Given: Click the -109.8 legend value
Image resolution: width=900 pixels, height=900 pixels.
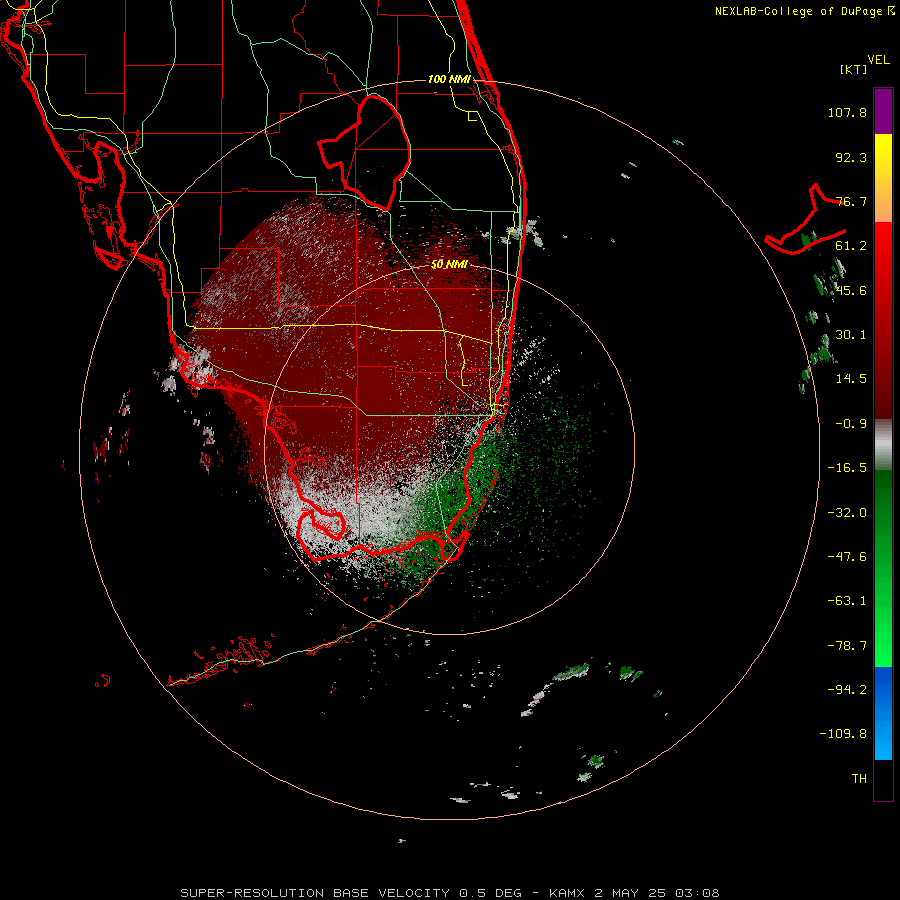Looking at the screenshot, I should pos(843,734).
